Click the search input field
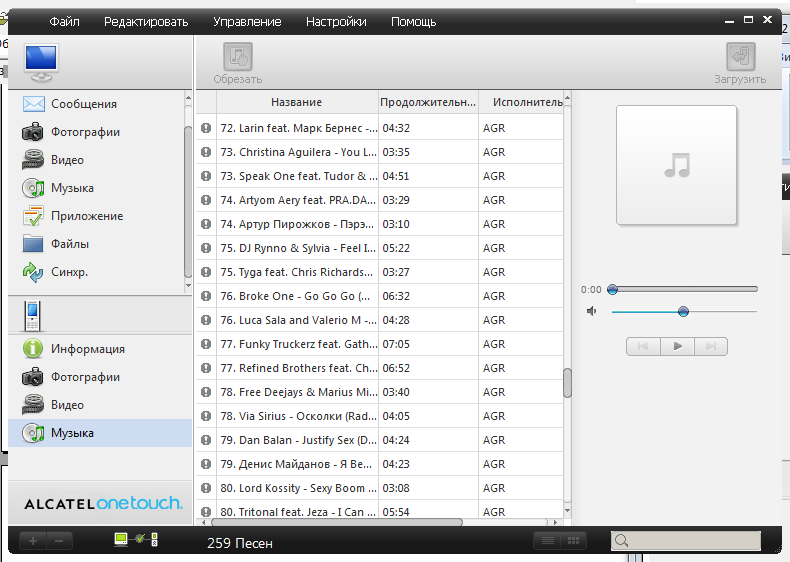This screenshot has height=562, width=790. point(686,541)
